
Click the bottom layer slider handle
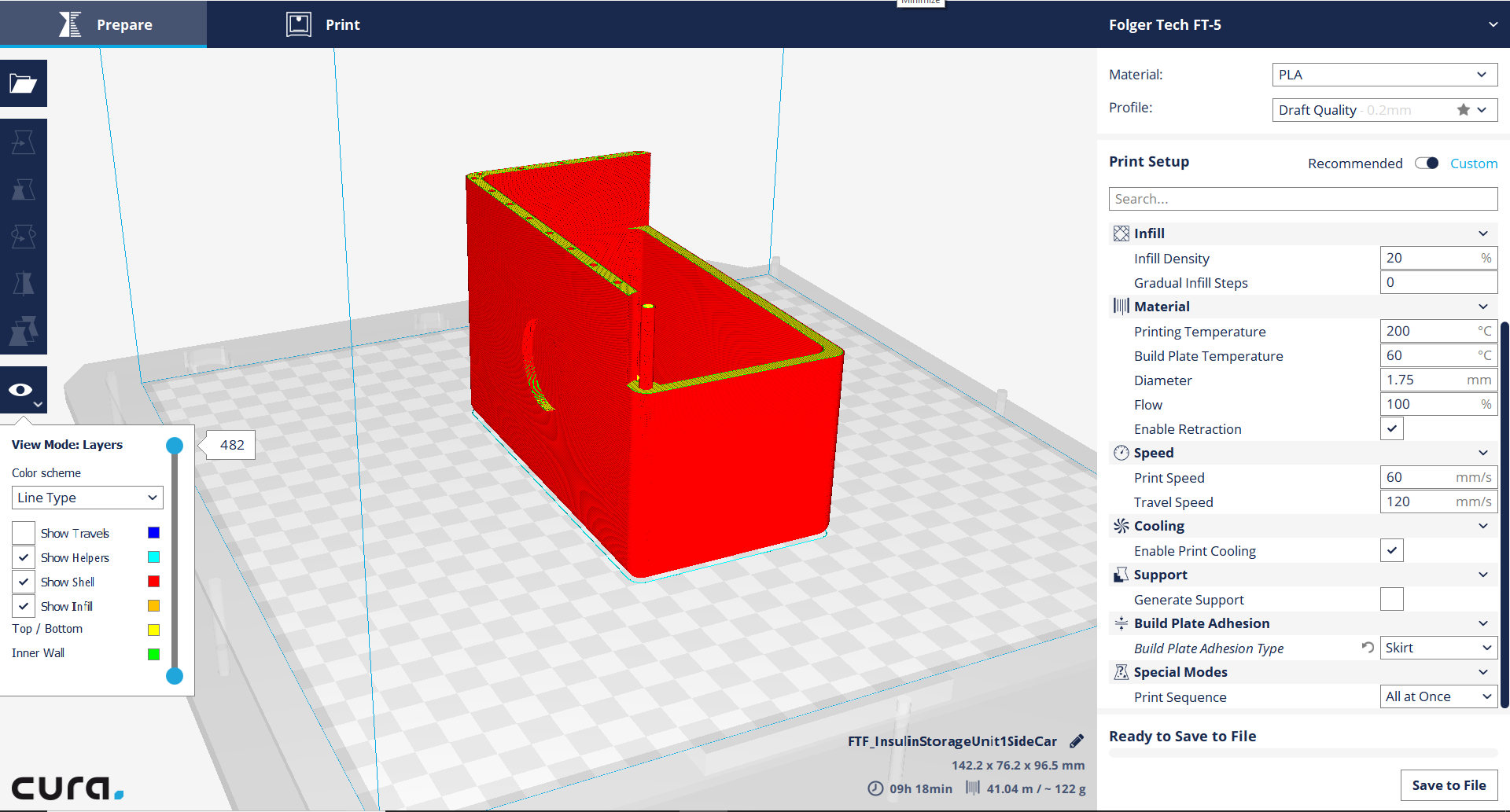(175, 676)
